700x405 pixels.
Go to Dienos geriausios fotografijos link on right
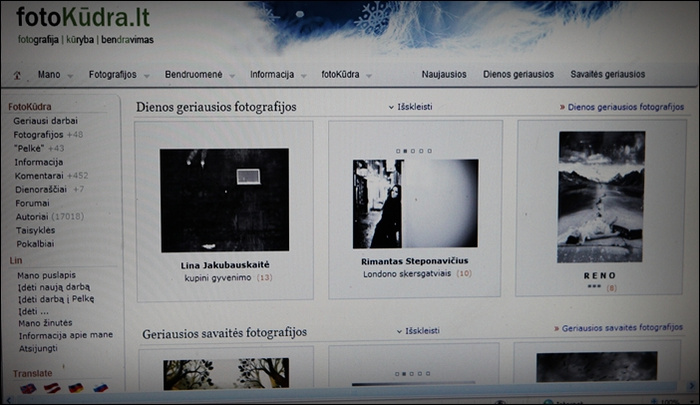[622, 106]
